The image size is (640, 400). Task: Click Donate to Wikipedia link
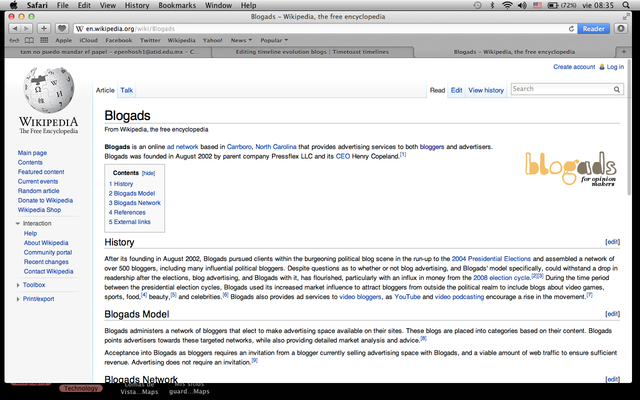[x=45, y=200]
